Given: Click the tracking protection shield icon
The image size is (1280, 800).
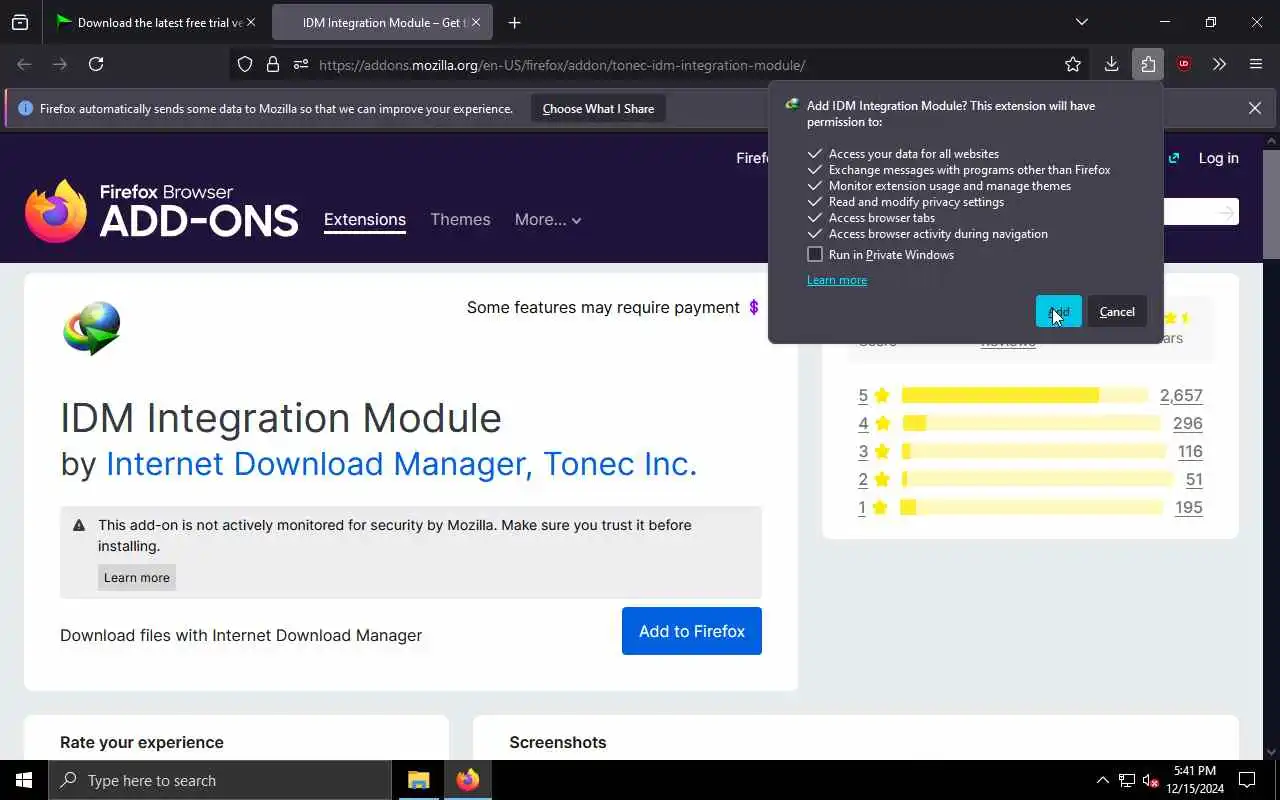Looking at the screenshot, I should point(245,64).
